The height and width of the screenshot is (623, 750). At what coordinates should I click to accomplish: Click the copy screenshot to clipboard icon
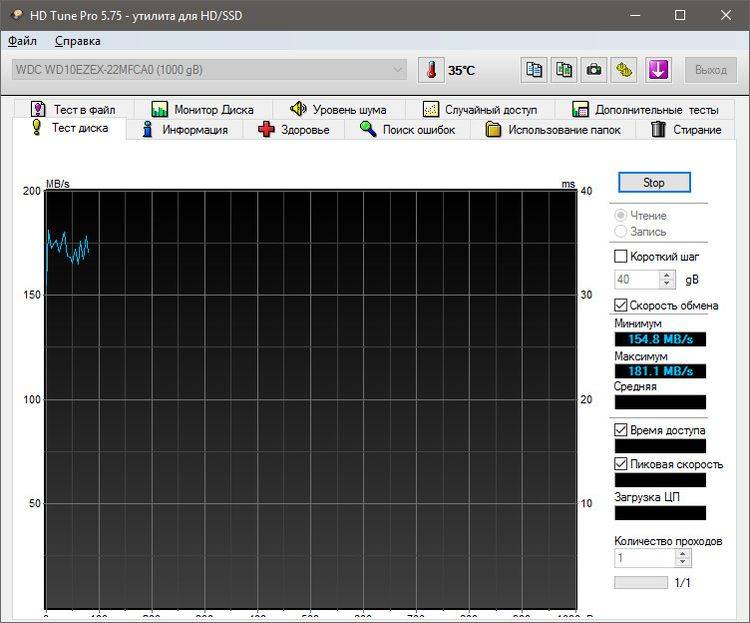point(565,70)
